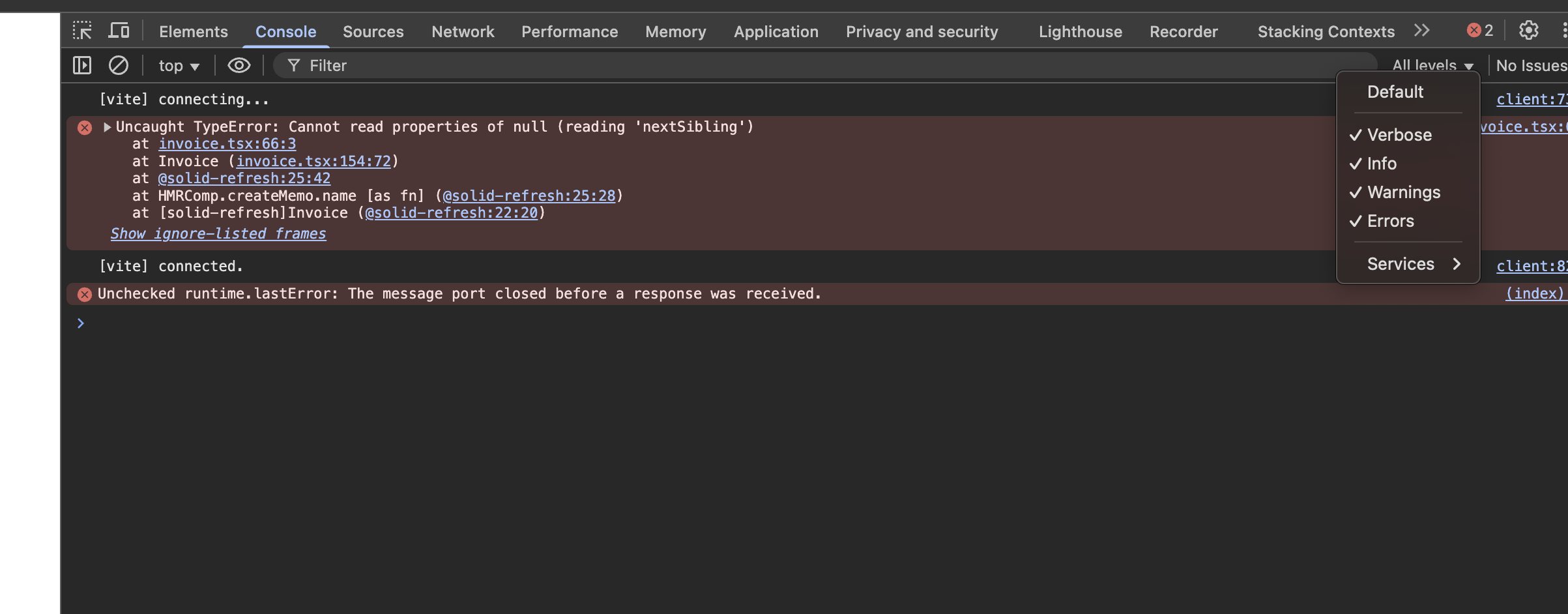Show more tabs with the double chevron
The width and height of the screenshot is (1568, 614).
1422,31
